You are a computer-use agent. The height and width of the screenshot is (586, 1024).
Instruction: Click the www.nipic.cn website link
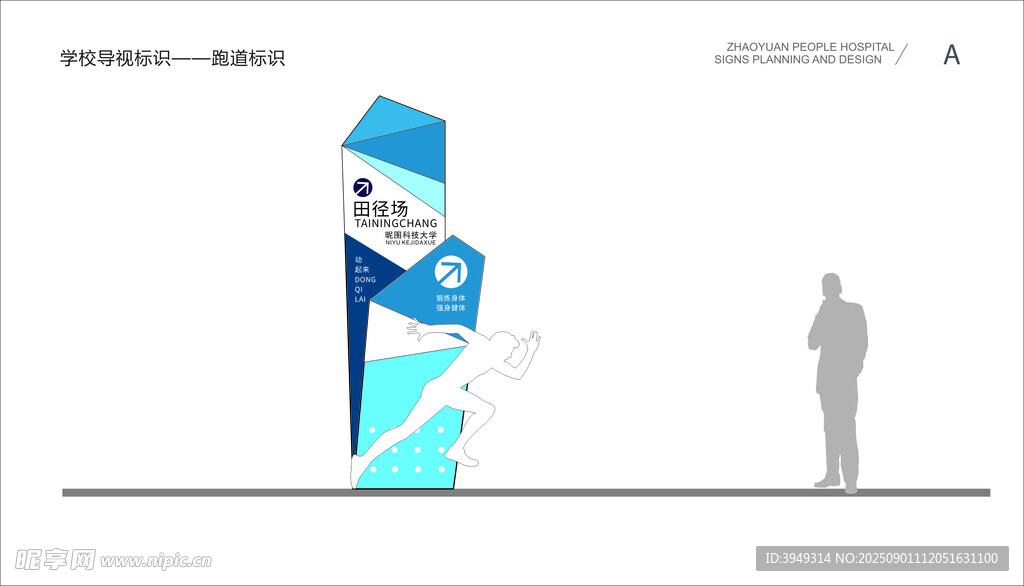155,561
